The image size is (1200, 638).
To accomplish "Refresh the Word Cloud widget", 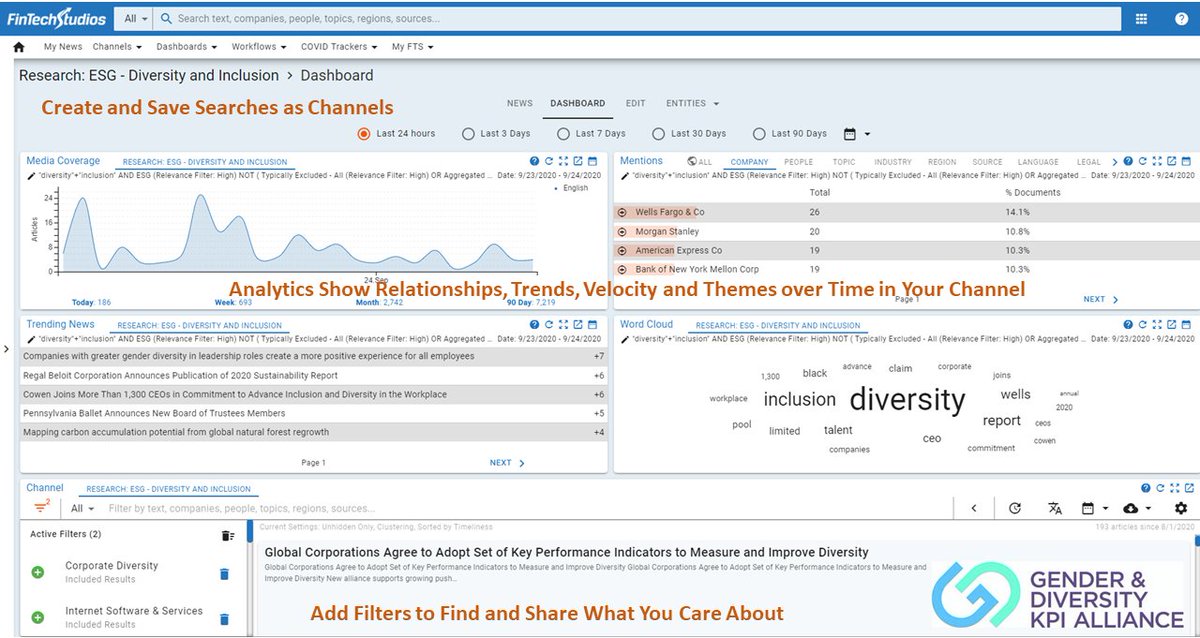I will [1142, 325].
